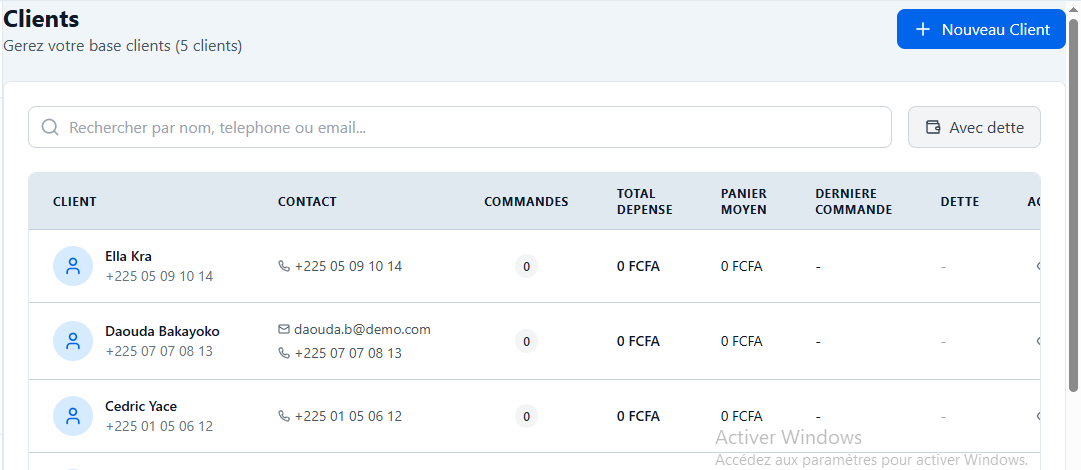This screenshot has width=1081, height=470.
Task: Click the DETTE column header
Action: click(960, 202)
